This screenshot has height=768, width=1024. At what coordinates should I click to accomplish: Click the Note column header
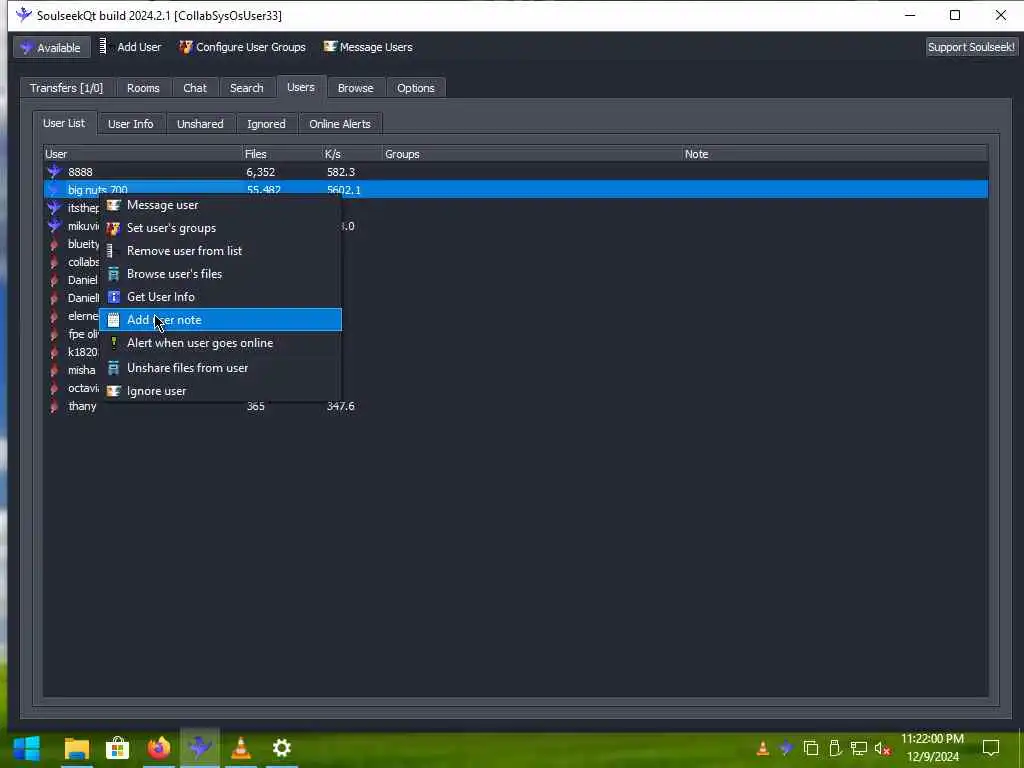835,154
